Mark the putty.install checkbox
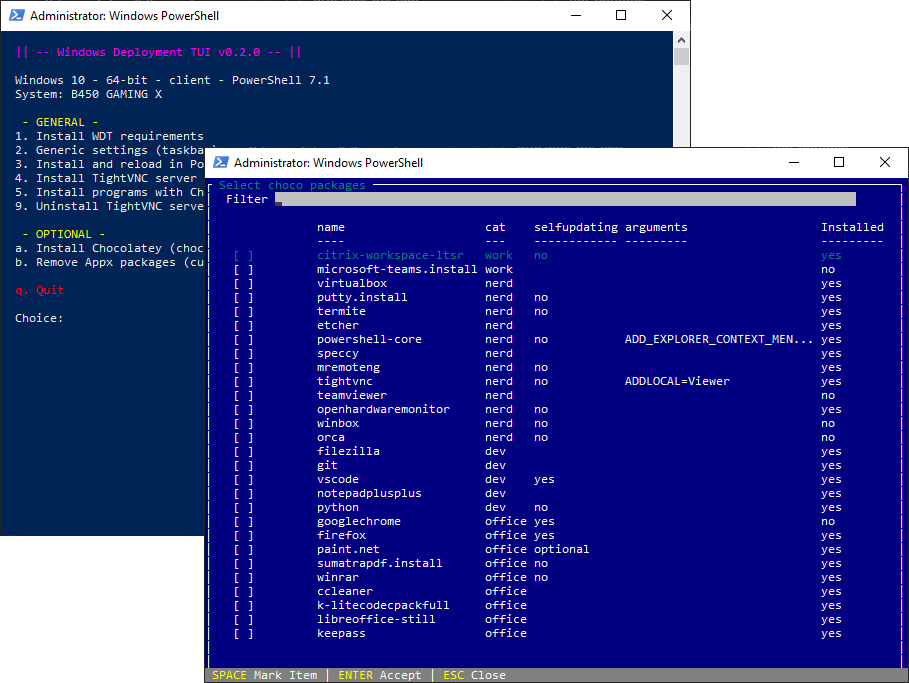 (243, 297)
